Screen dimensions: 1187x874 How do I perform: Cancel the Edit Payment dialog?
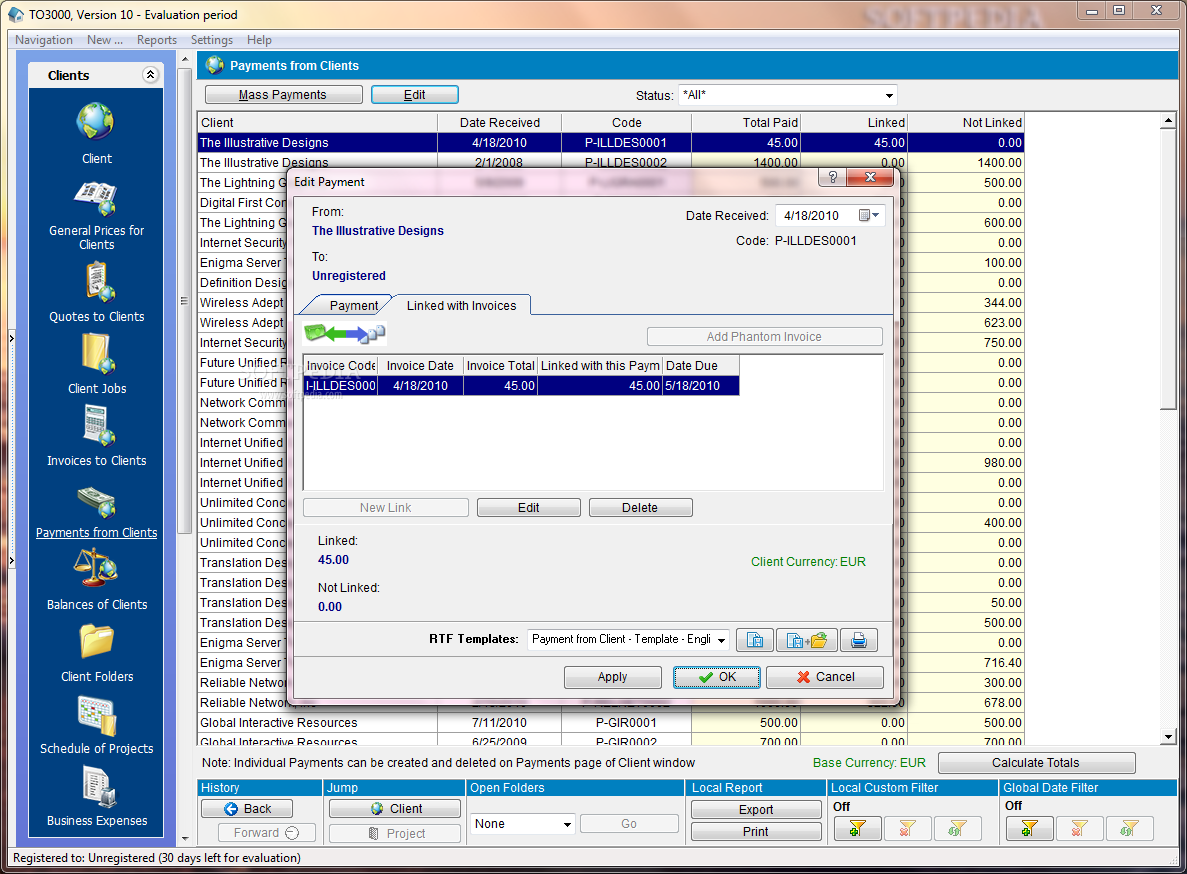point(825,677)
